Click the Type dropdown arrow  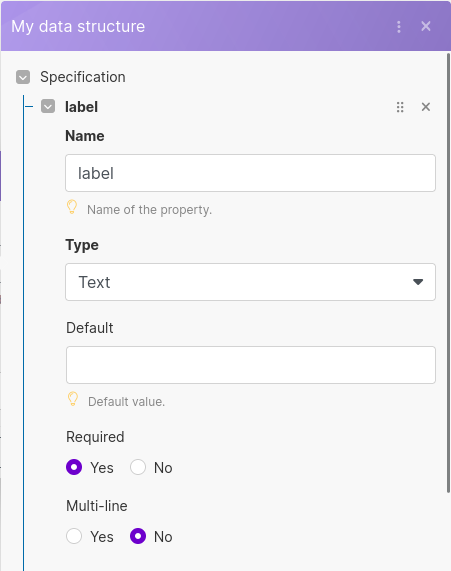tap(418, 282)
